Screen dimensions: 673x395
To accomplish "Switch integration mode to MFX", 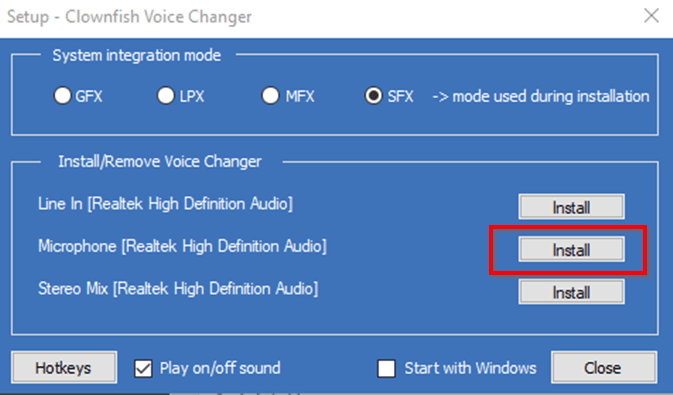I will 270,95.
